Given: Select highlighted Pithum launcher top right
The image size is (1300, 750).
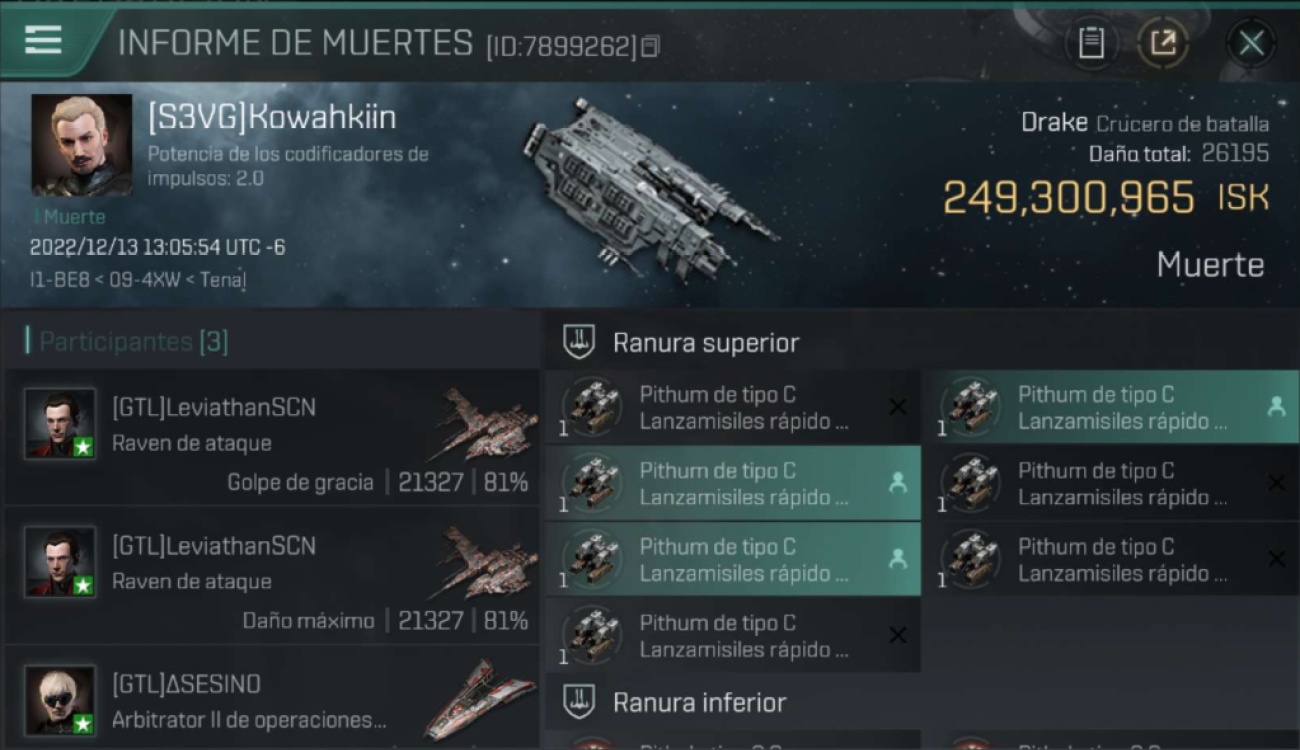Looking at the screenshot, I should pos(1110,407).
